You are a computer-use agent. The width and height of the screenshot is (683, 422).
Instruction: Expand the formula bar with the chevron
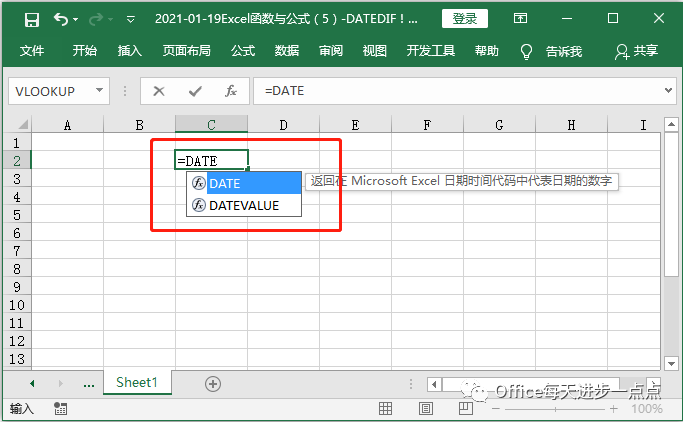click(668, 90)
